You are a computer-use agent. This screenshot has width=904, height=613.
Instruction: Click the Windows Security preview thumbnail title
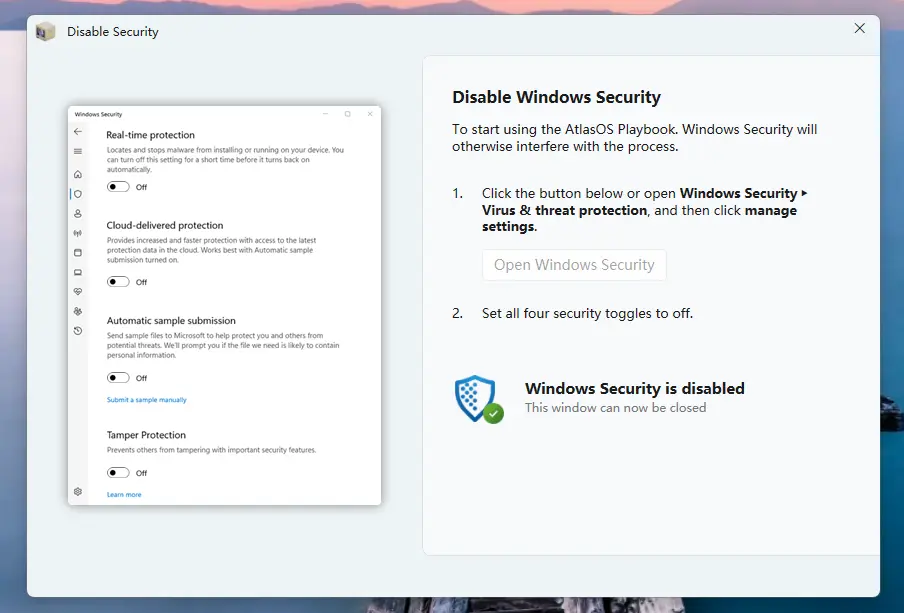coord(99,114)
